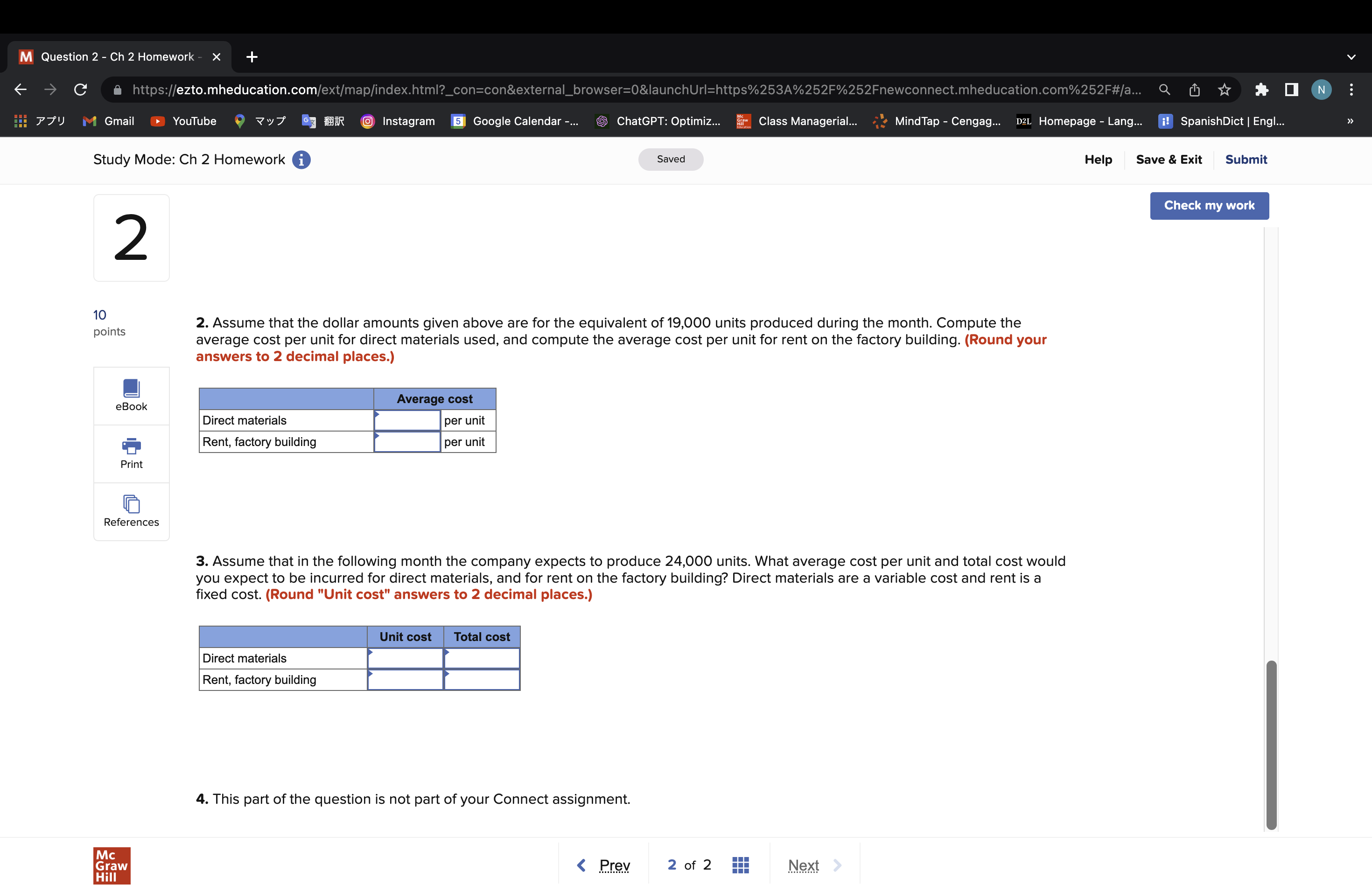This screenshot has width=1372, height=892.
Task: Expand hidden bookmarks with the double-arrow
Action: 1350,121
